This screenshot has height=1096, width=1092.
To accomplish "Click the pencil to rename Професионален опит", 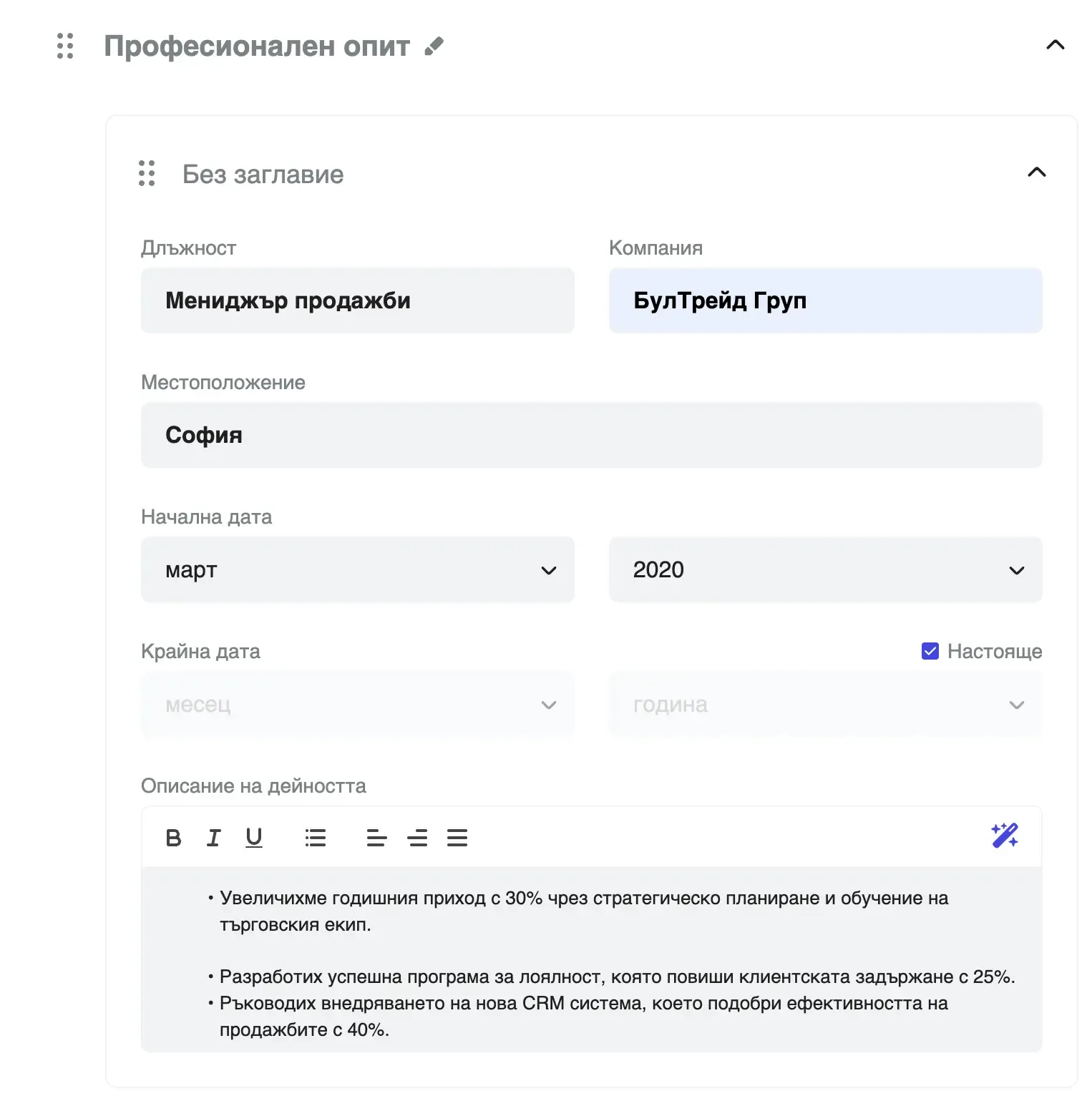I will [432, 46].
